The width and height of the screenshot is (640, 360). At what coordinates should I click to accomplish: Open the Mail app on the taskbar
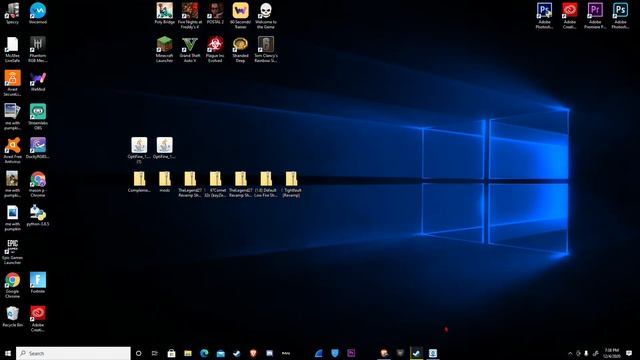220,353
